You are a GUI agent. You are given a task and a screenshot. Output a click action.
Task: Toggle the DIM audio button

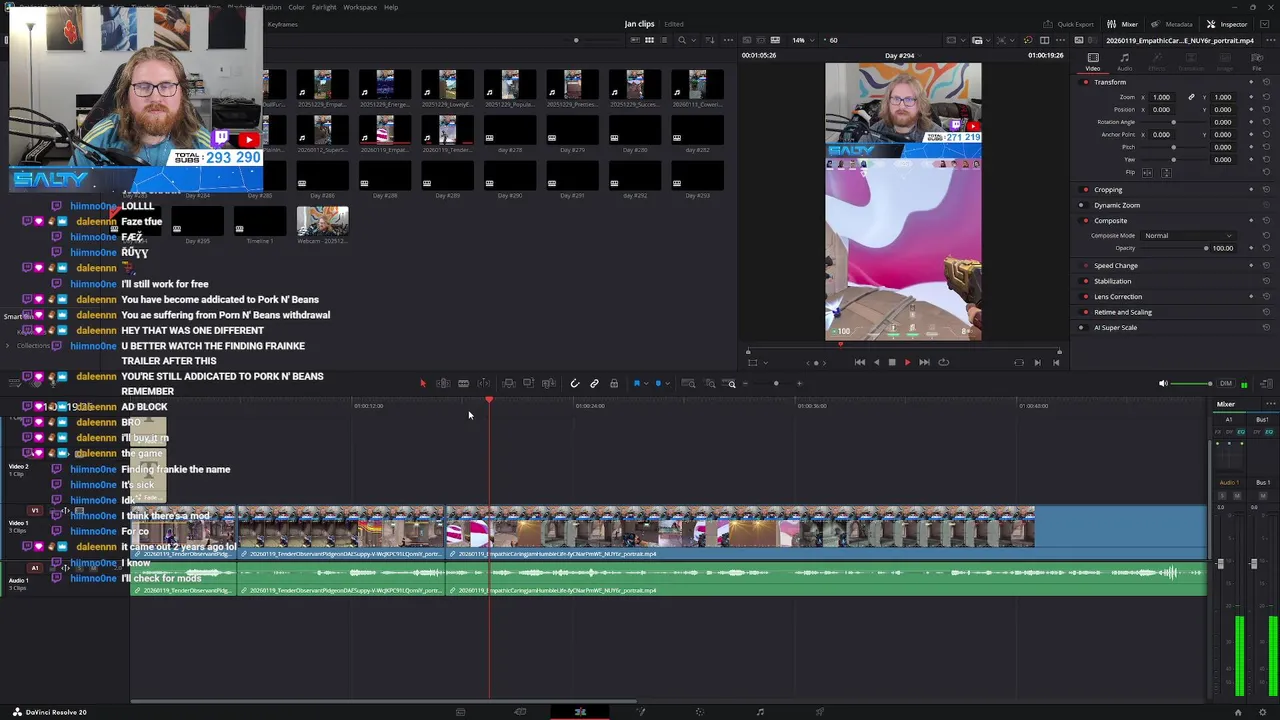coord(1228,384)
